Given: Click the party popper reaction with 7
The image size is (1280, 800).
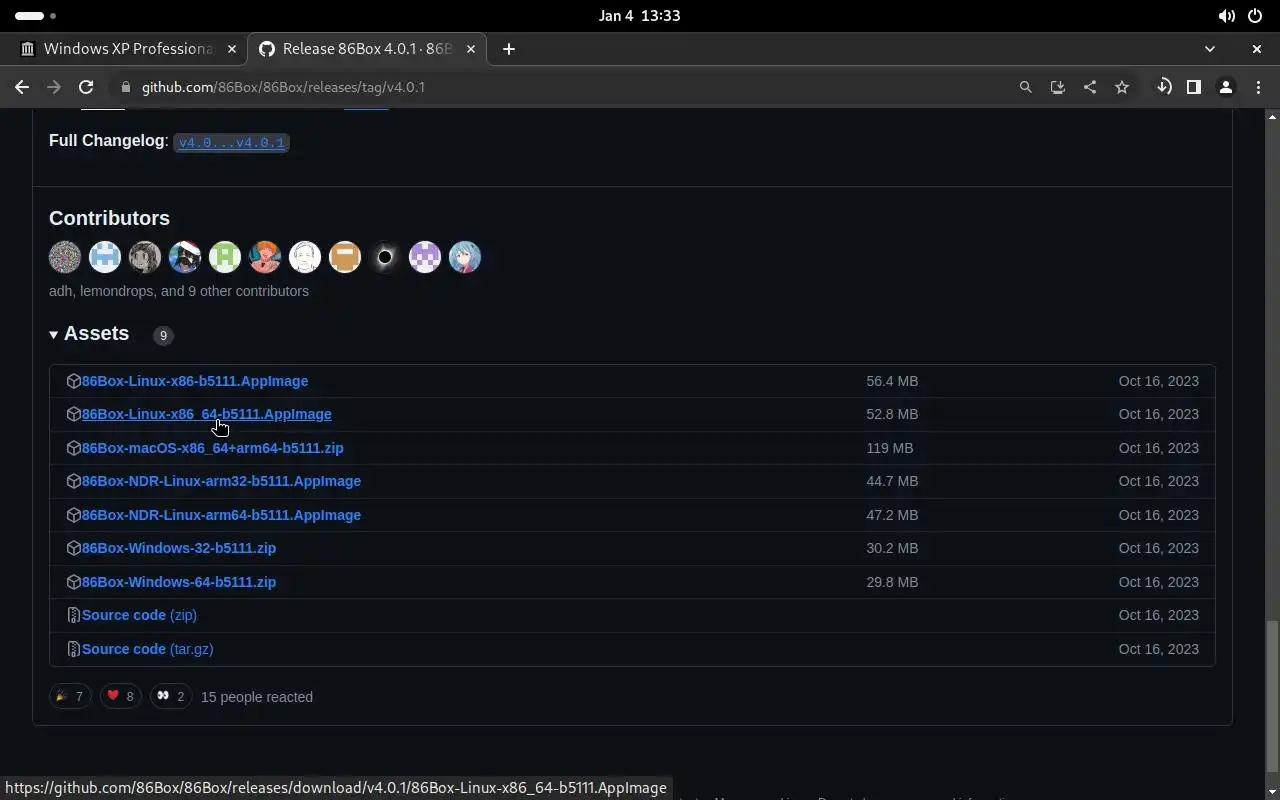Looking at the screenshot, I should pos(70,696).
